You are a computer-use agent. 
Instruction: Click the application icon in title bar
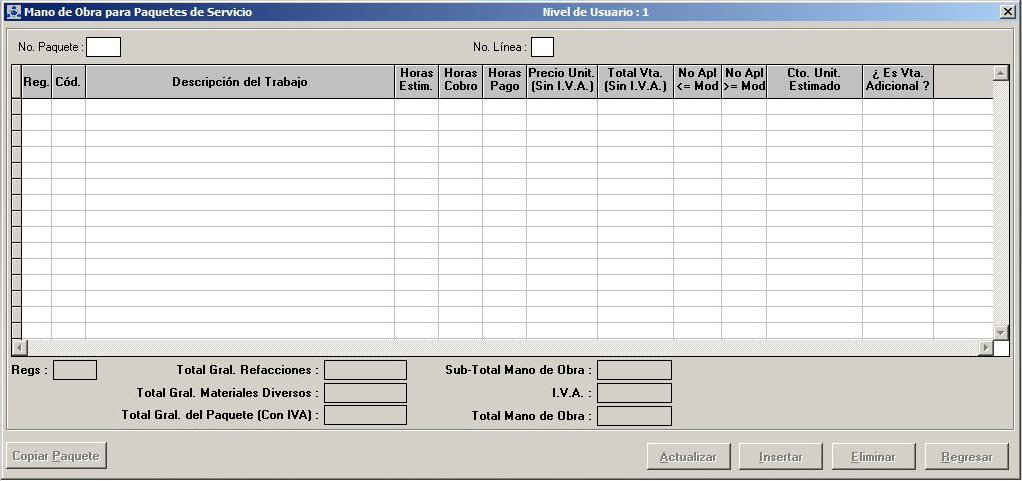point(13,12)
